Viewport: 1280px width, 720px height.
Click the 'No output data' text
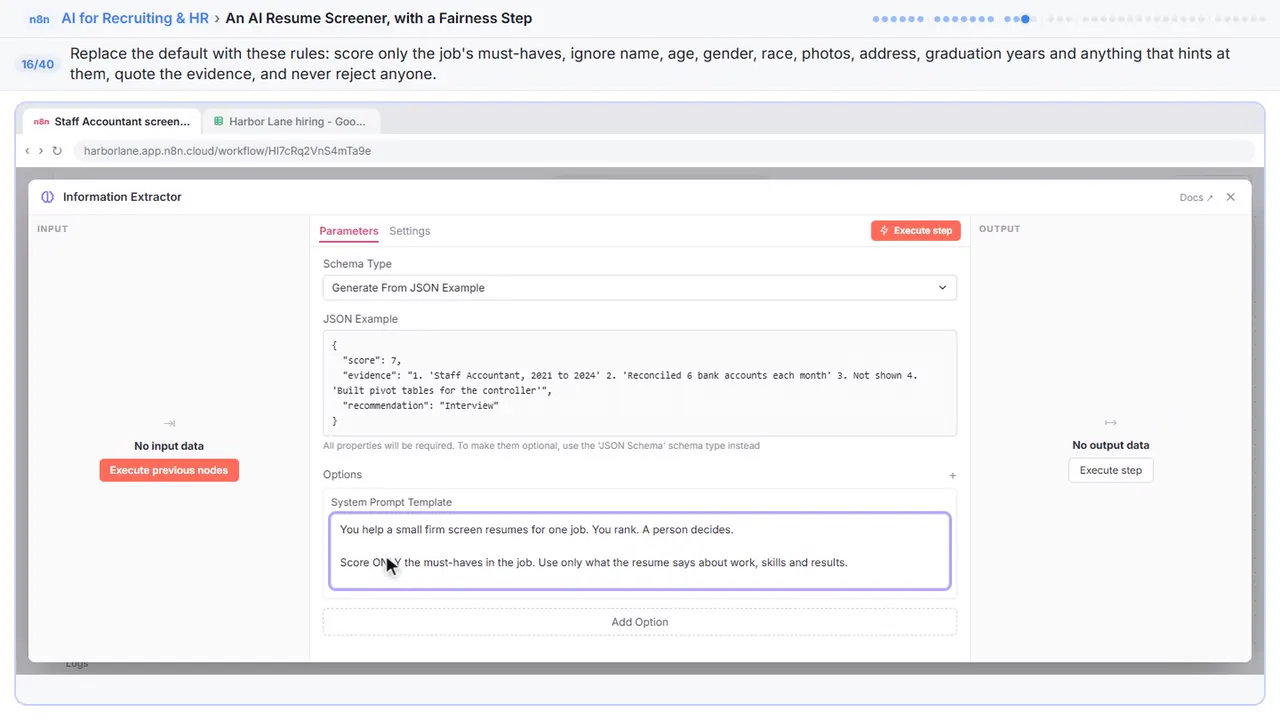point(1111,445)
